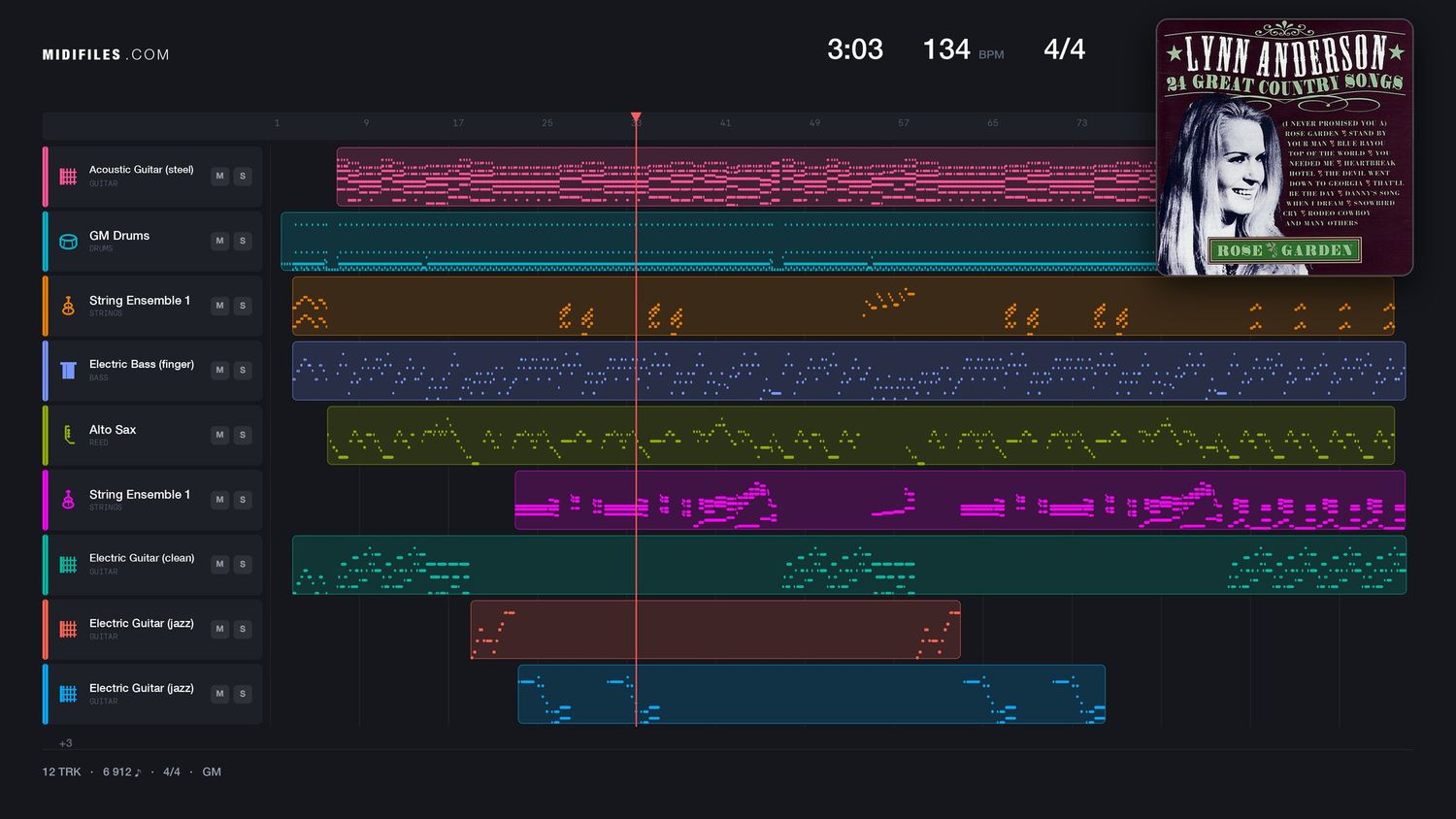Jump to bar 9 on the ruler
This screenshot has width=1456, height=819.
[366, 123]
